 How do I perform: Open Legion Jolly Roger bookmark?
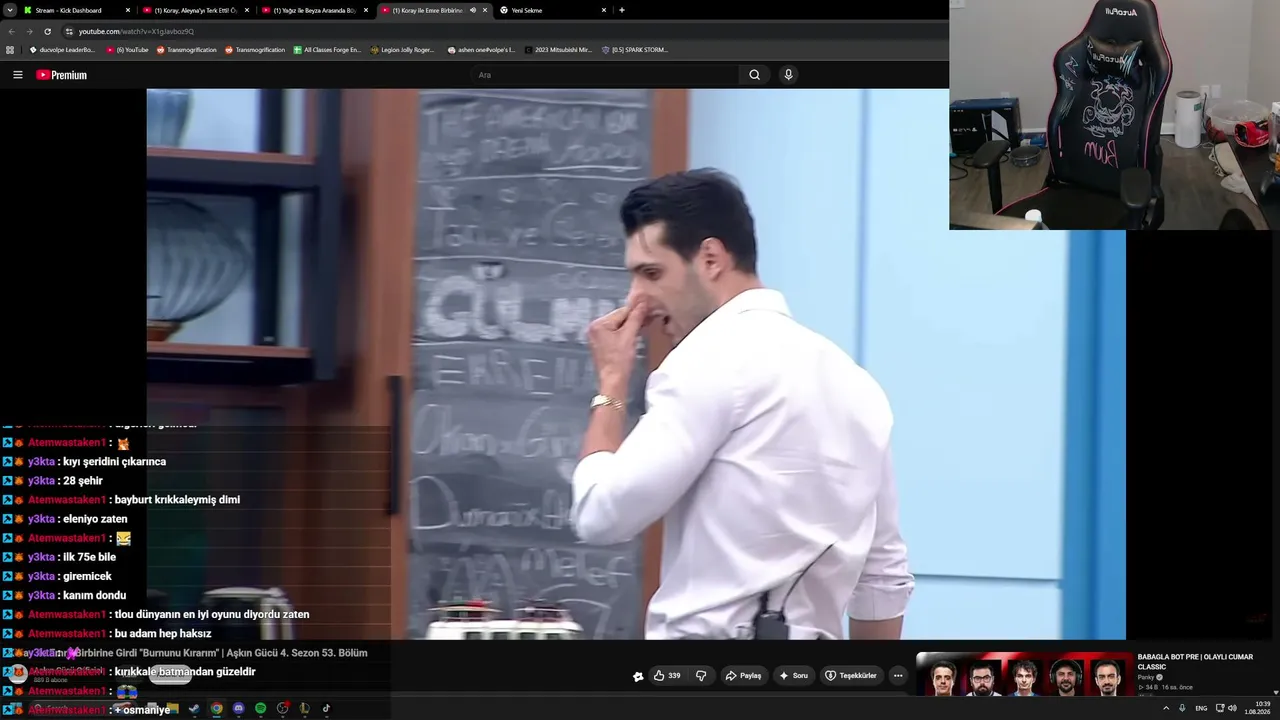[x=402, y=50]
